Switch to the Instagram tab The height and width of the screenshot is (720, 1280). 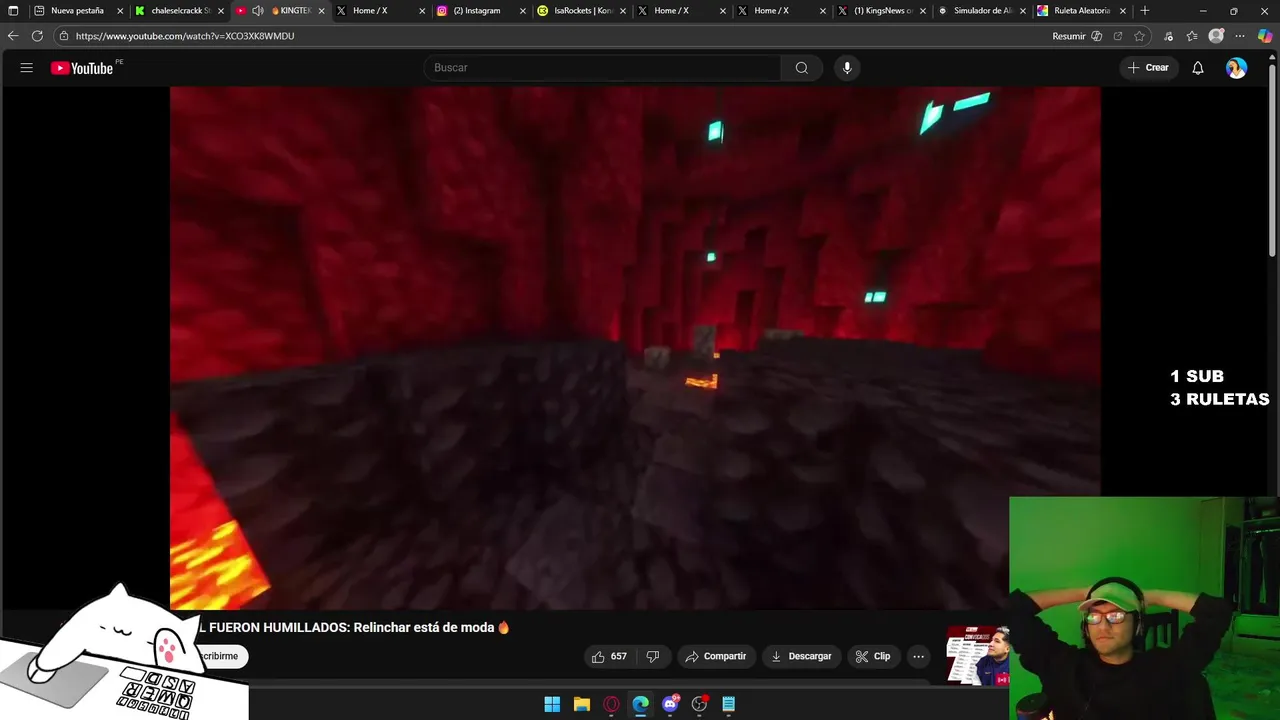point(480,11)
